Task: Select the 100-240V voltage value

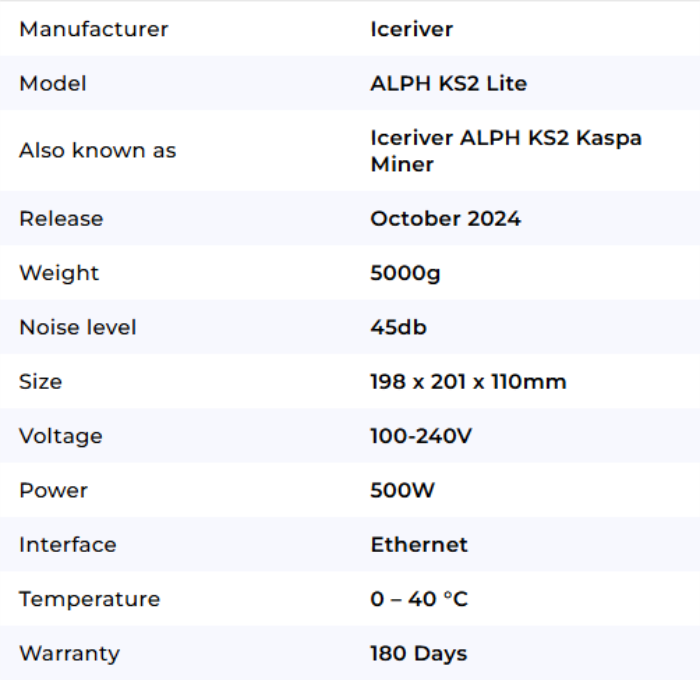Action: tap(420, 436)
